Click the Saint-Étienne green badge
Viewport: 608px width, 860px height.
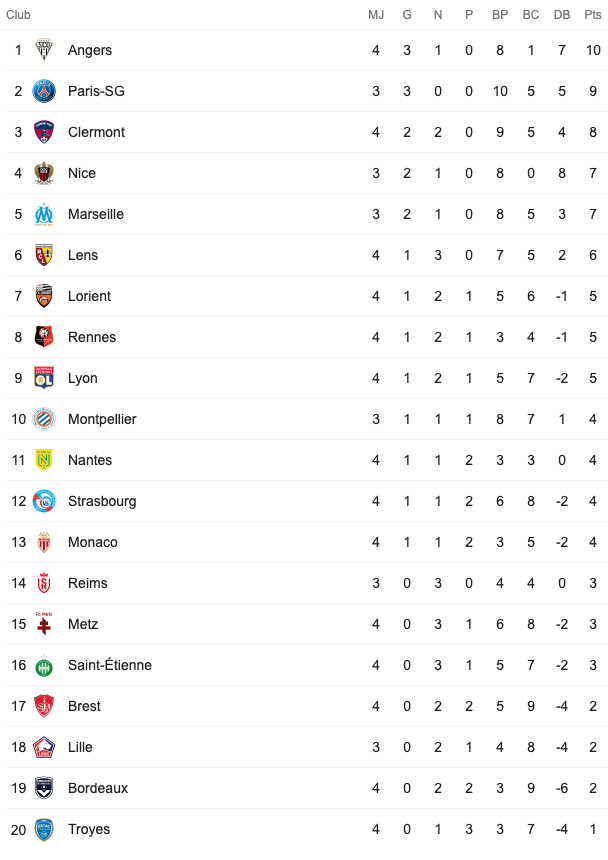click(x=44, y=666)
